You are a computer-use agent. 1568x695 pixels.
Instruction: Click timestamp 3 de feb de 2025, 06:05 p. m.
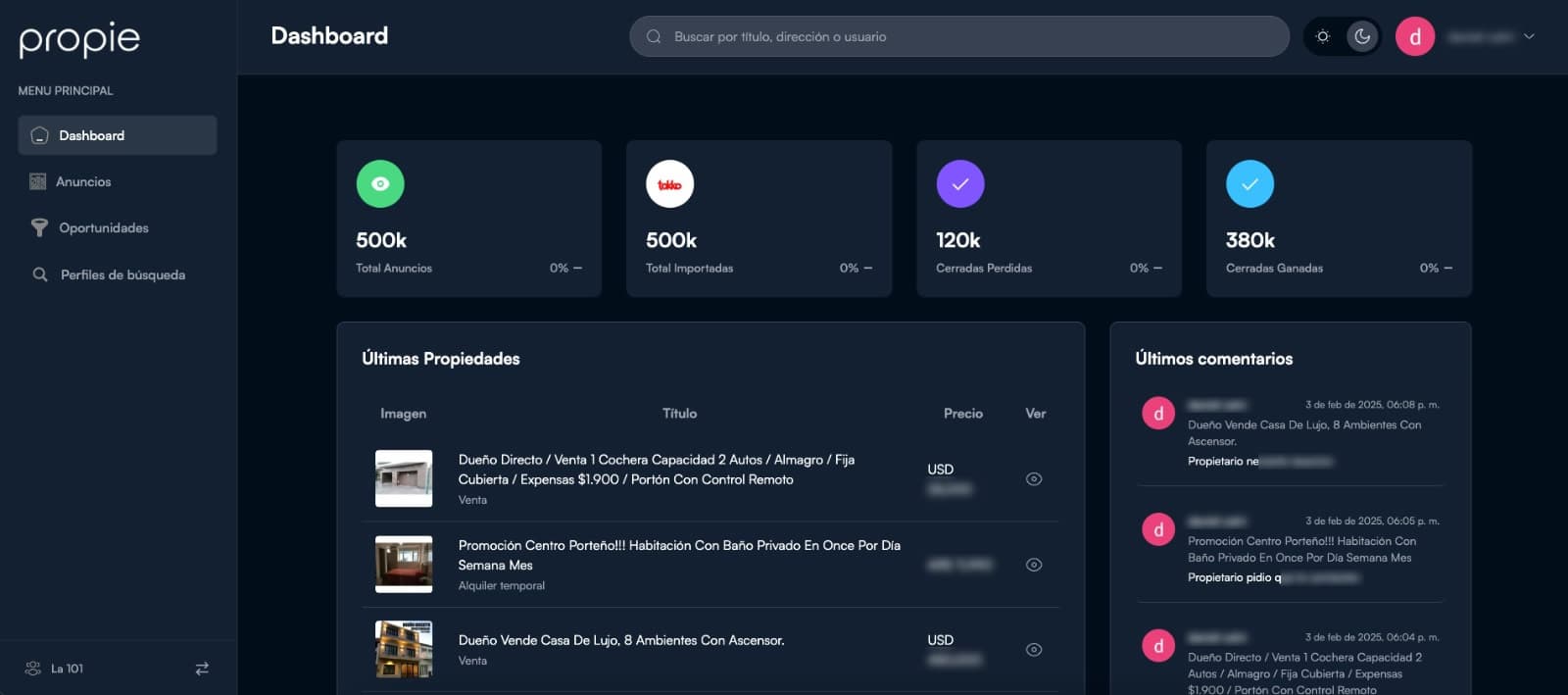coord(1372,521)
